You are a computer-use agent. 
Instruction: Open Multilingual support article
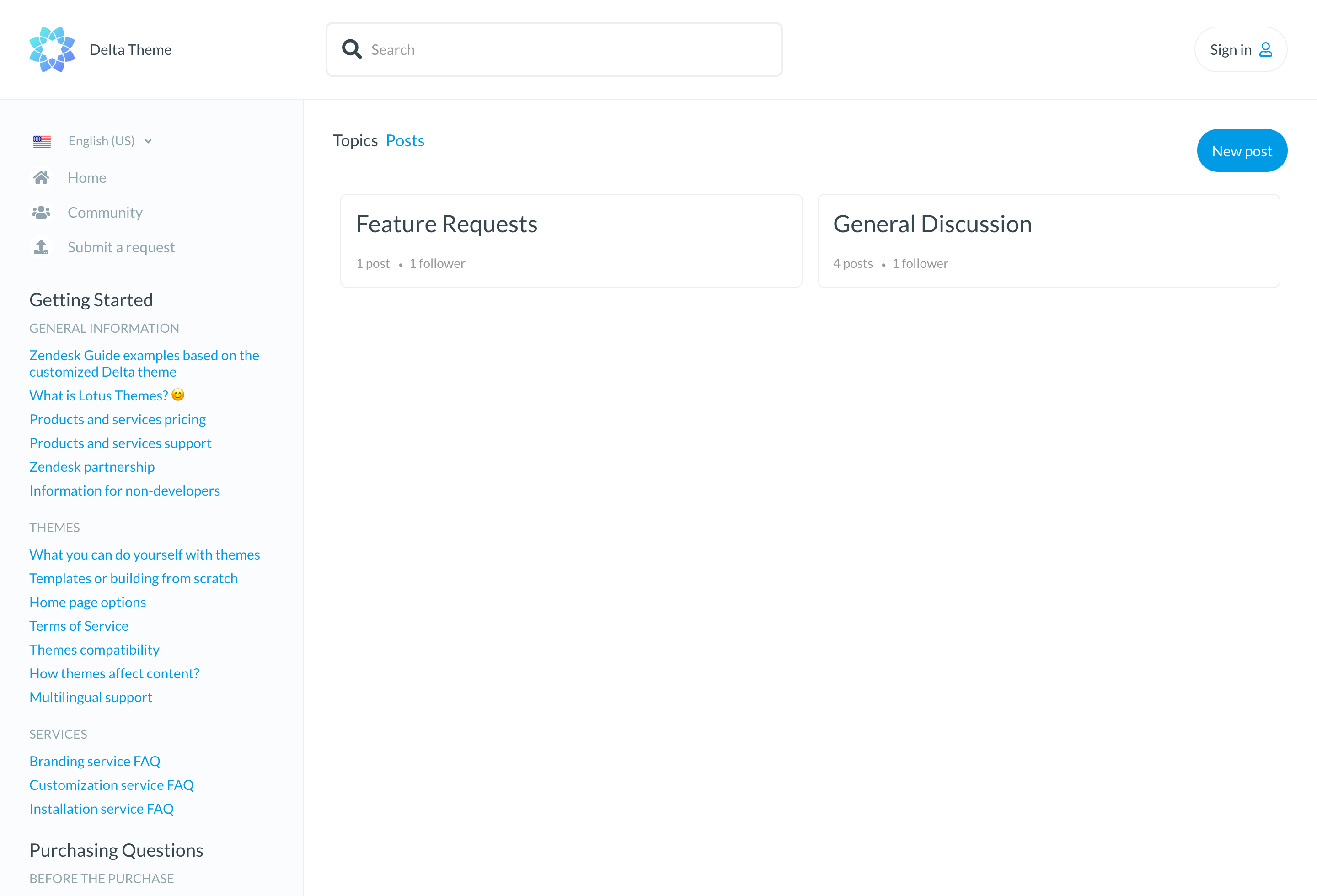pyautogui.click(x=91, y=697)
